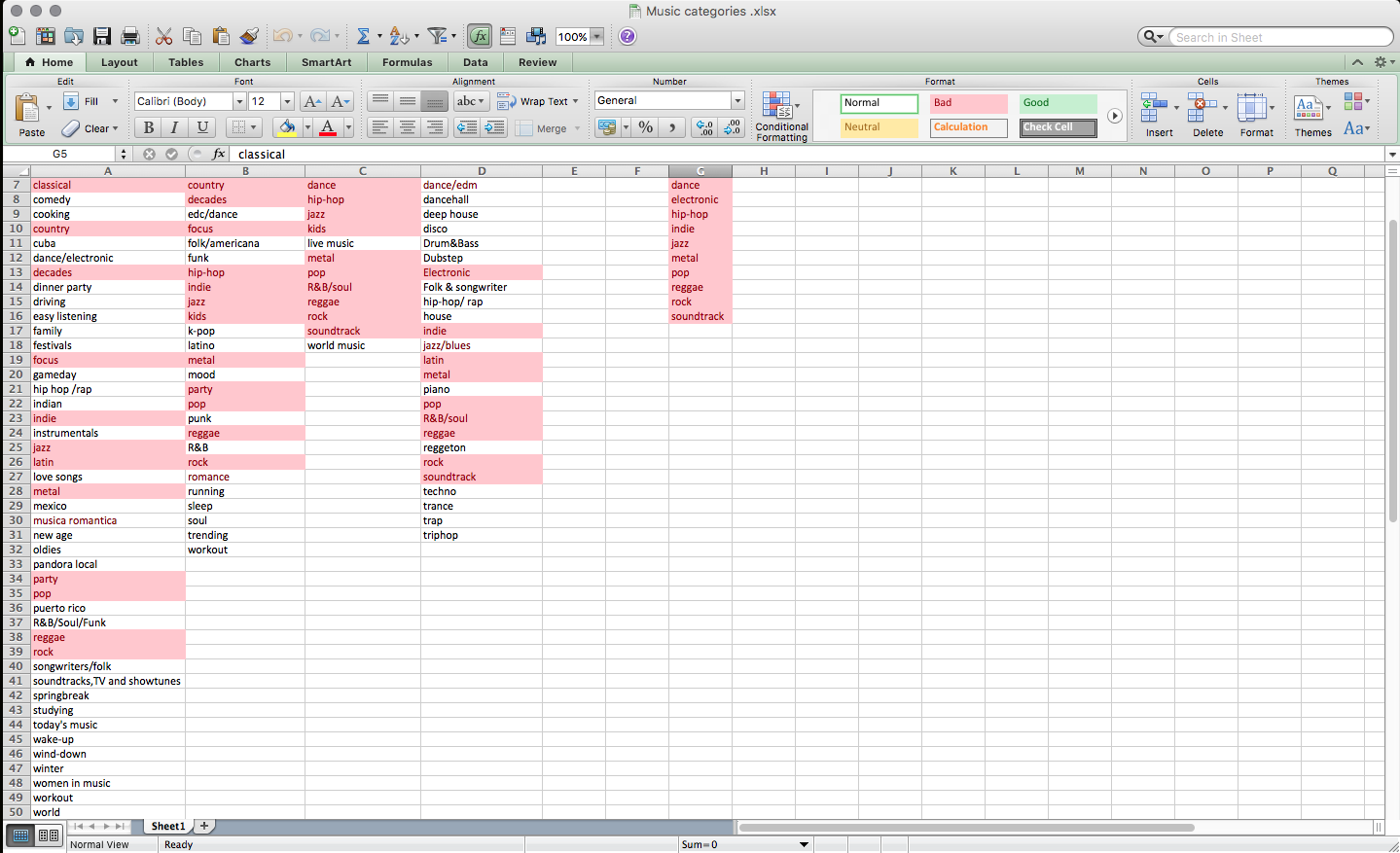Image resolution: width=1400 pixels, height=853 pixels.
Task: Click the Wrap Text button
Action: [537, 101]
